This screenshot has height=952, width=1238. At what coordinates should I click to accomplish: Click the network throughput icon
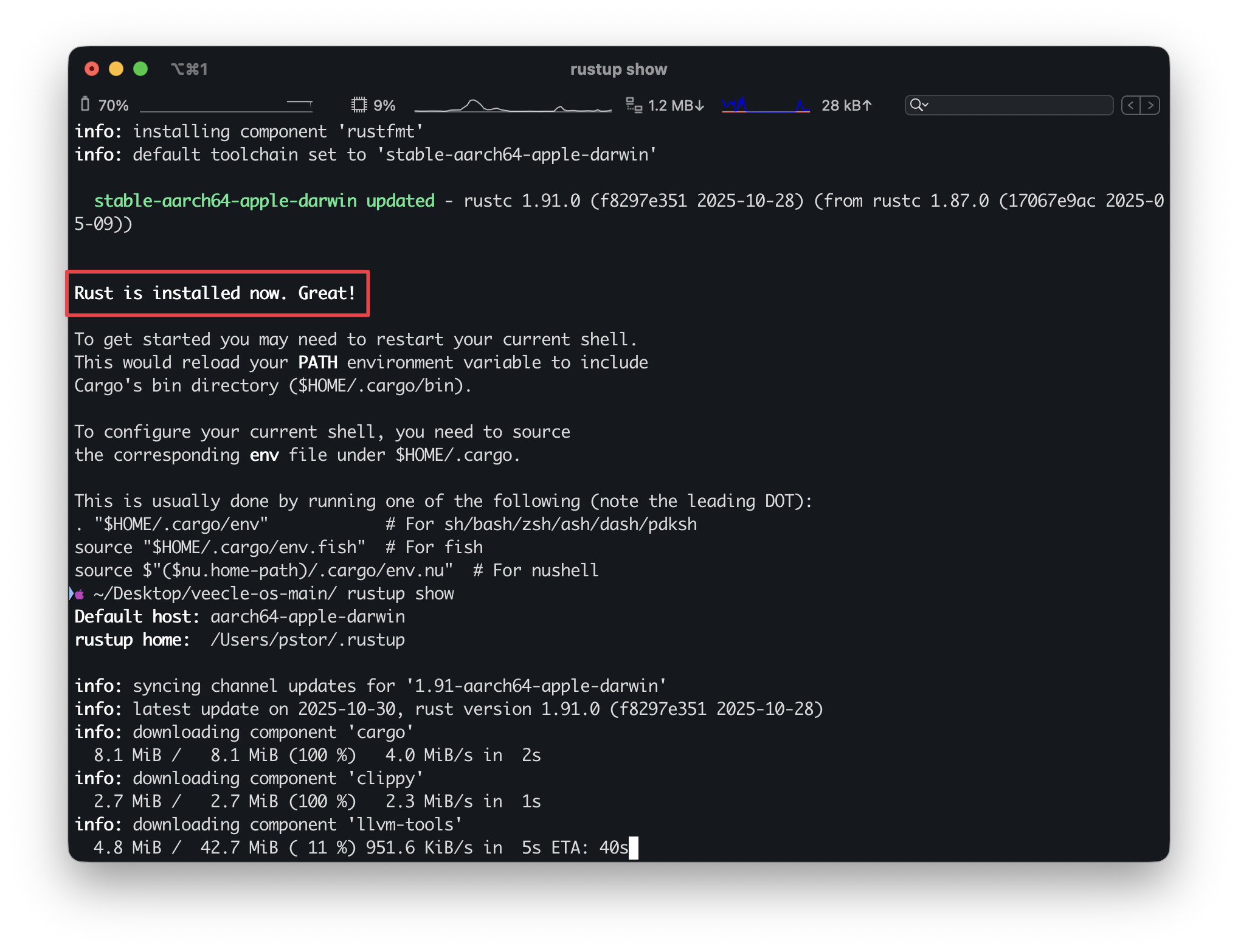[x=634, y=105]
